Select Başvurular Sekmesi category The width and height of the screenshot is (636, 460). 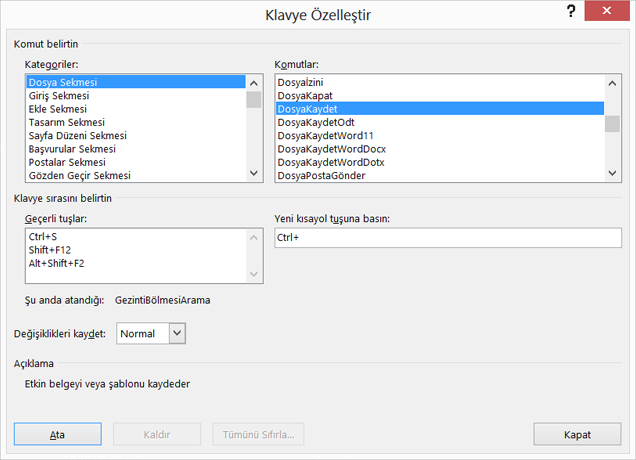click(x=136, y=149)
